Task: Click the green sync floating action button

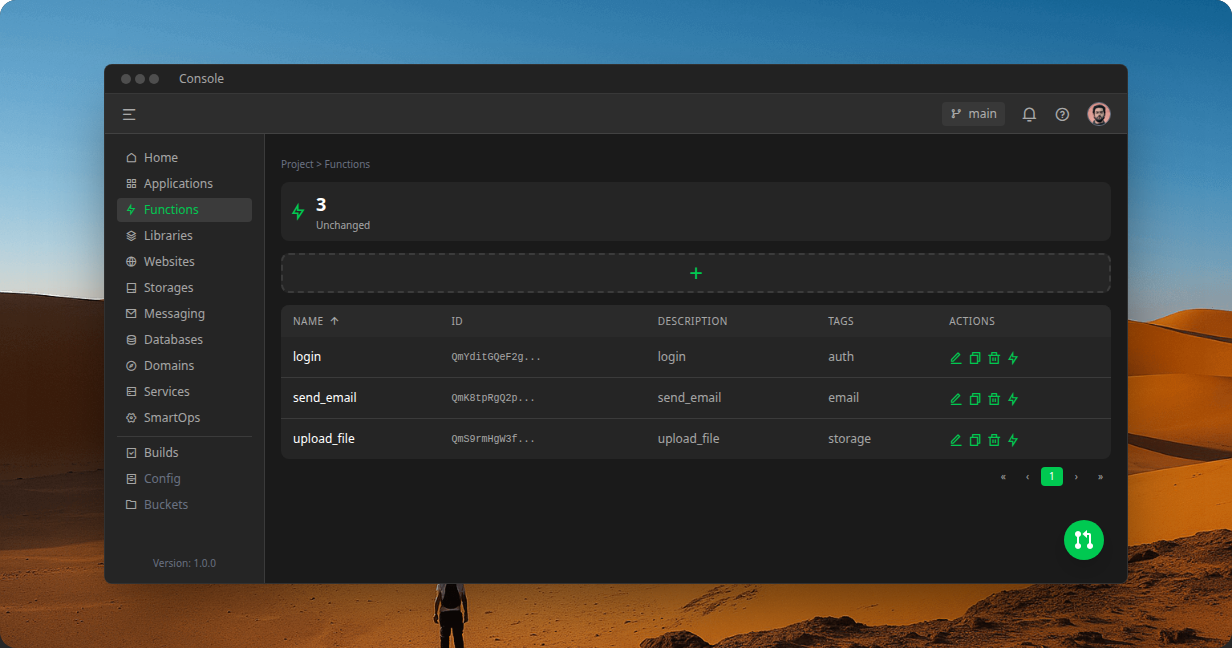Action: (x=1084, y=540)
